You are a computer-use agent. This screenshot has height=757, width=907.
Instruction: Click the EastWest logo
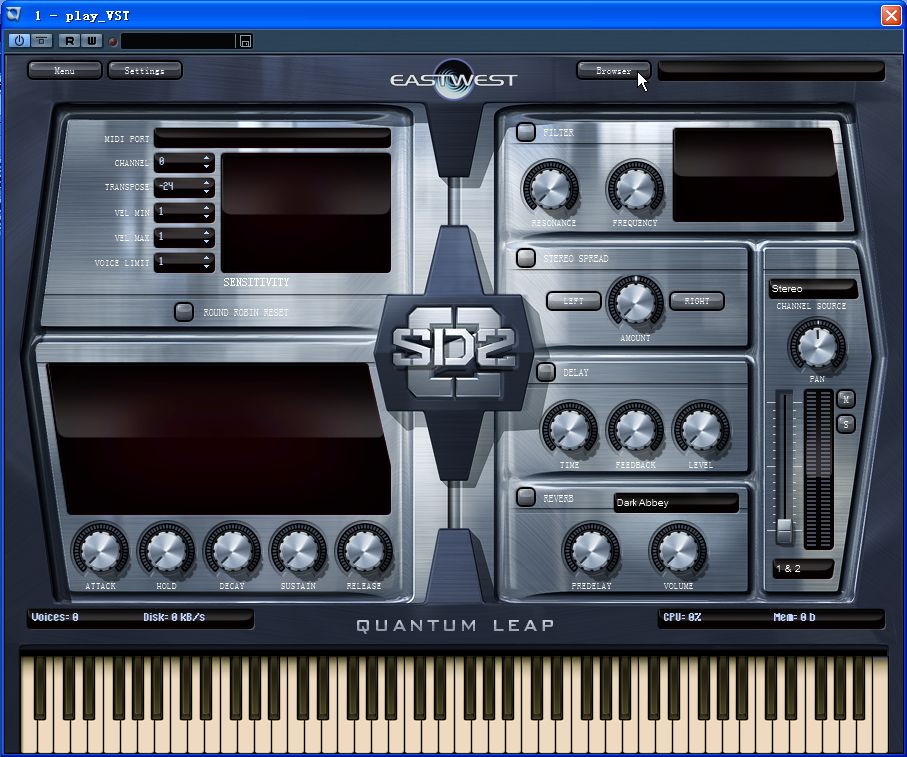click(x=454, y=79)
